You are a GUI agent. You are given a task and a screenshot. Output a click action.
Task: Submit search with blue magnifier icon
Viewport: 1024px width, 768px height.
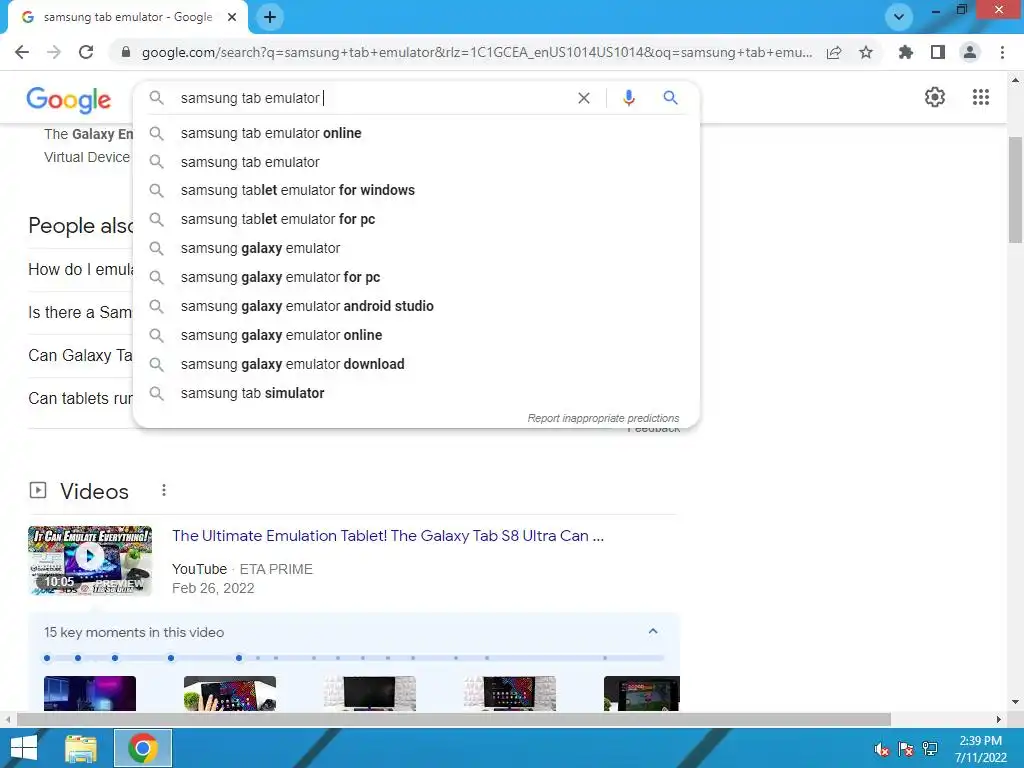point(670,98)
